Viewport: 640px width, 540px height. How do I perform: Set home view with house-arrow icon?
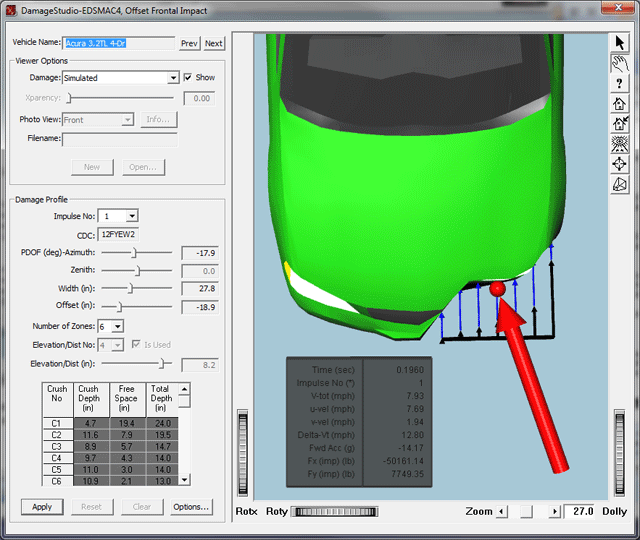point(620,123)
